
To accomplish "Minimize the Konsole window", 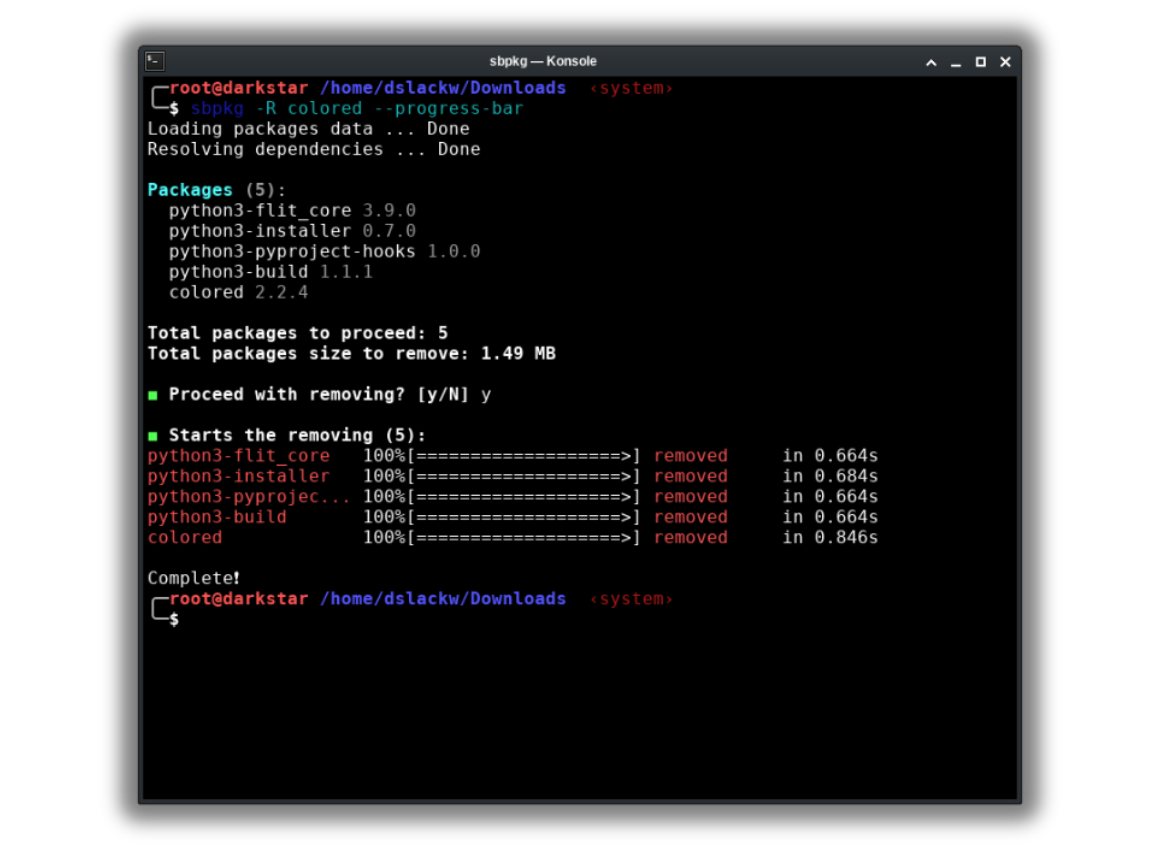I will click(x=955, y=62).
